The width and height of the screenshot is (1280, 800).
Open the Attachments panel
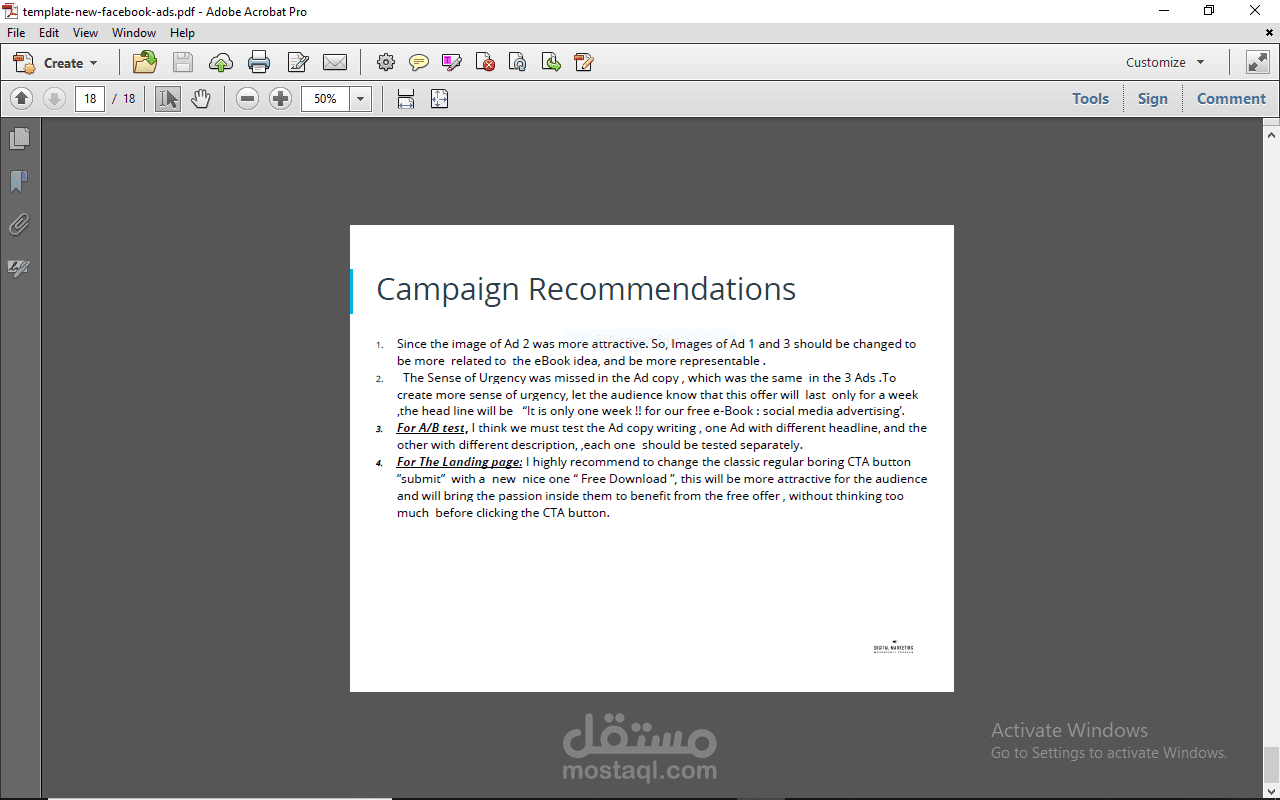click(x=19, y=224)
